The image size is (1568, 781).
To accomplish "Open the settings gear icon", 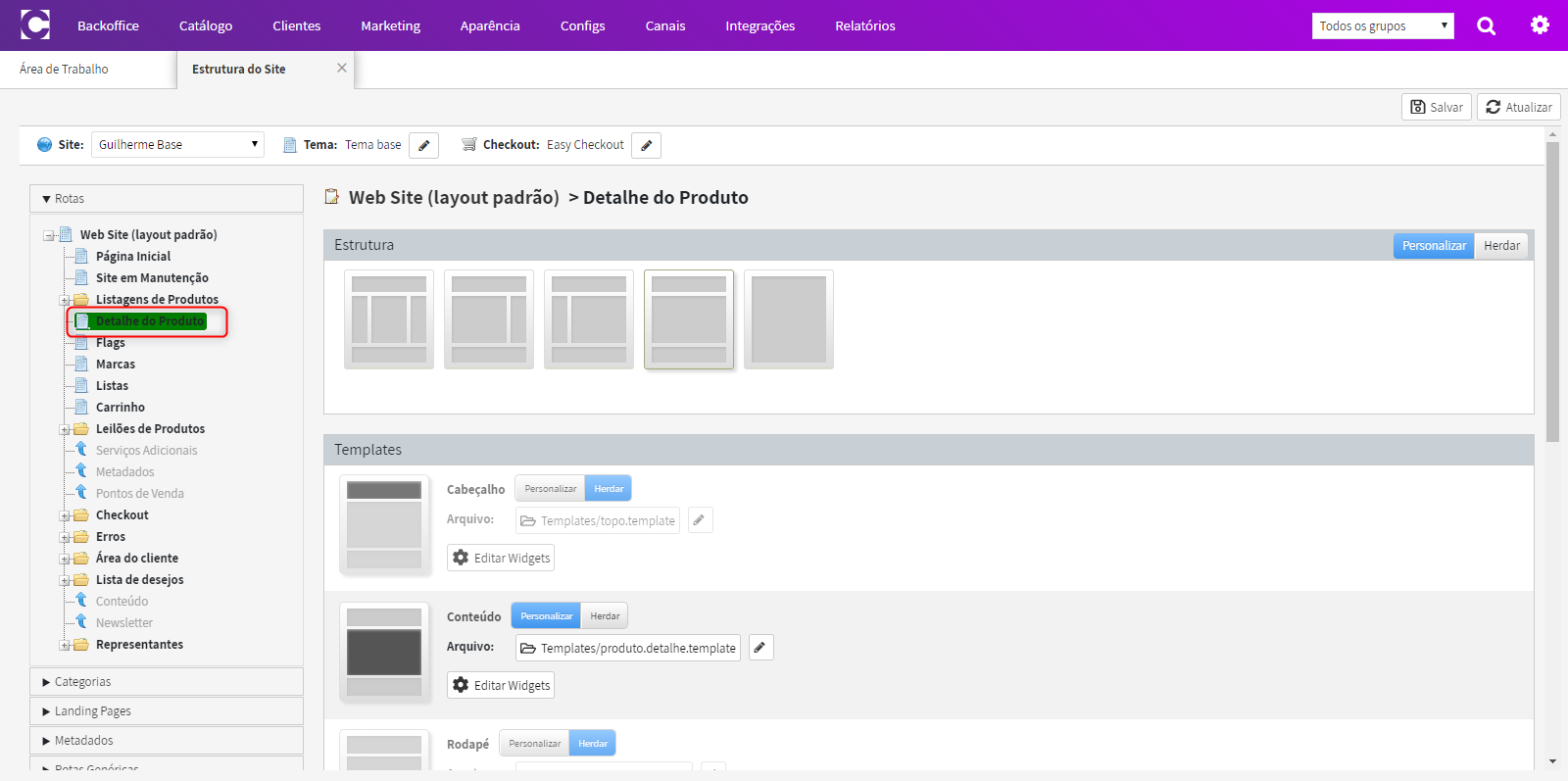I will (x=1540, y=25).
